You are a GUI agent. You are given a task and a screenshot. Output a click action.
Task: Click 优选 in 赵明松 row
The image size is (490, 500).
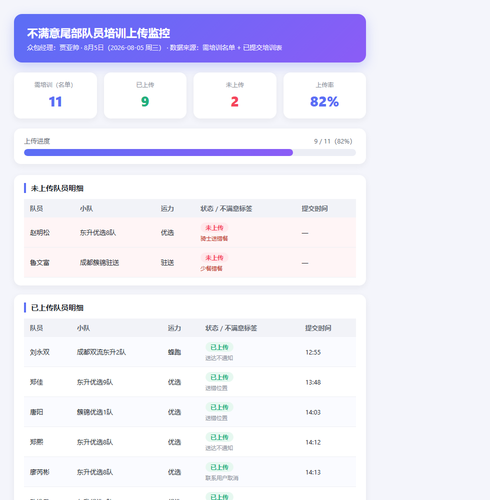[167, 233]
